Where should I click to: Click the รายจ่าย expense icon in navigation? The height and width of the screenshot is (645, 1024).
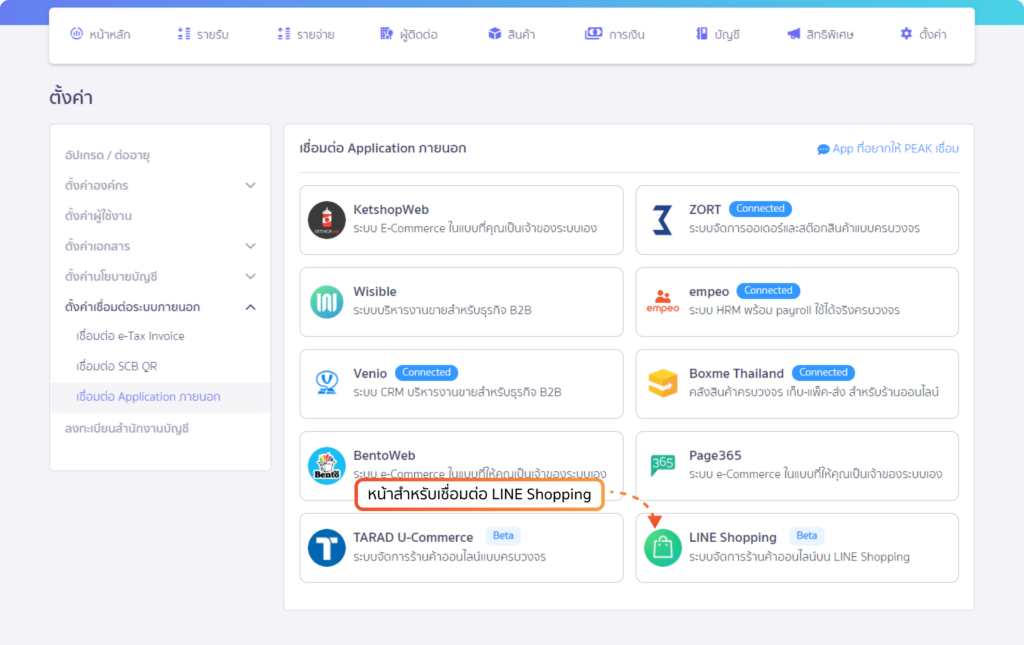(283, 33)
